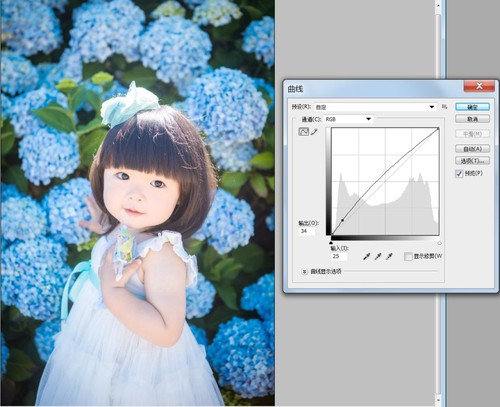Image resolution: width=500 pixels, height=407 pixels.
Task: Enable the show clipping checkbox
Action: pyautogui.click(x=408, y=256)
